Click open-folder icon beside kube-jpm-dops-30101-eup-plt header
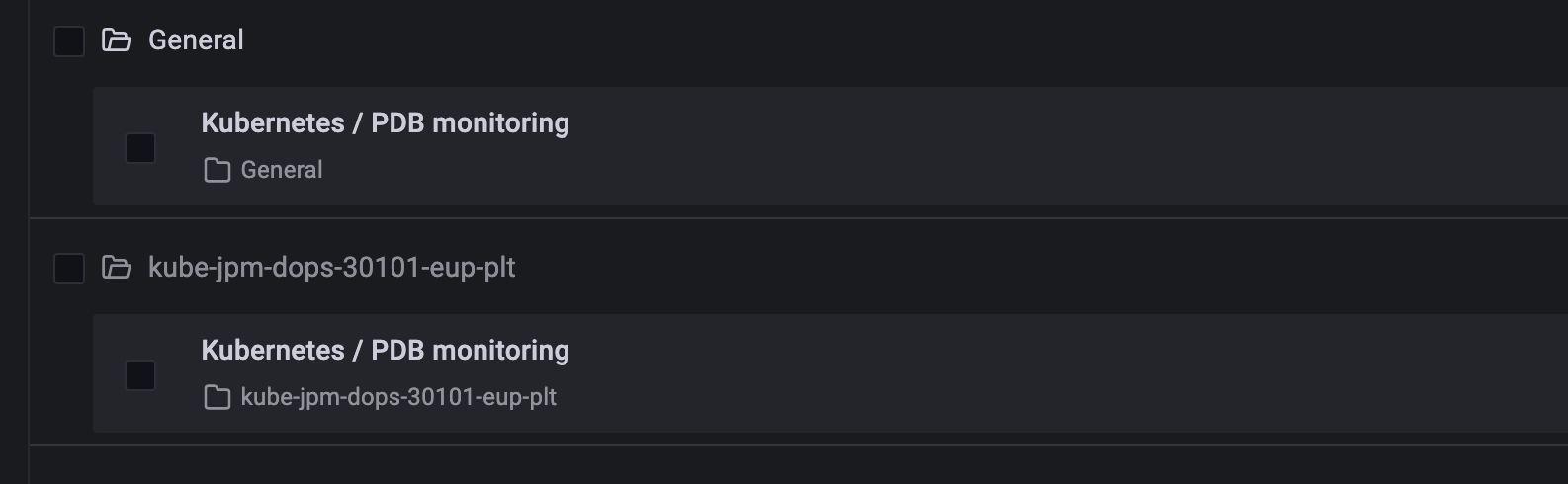Image resolution: width=1568 pixels, height=484 pixels. [x=117, y=268]
